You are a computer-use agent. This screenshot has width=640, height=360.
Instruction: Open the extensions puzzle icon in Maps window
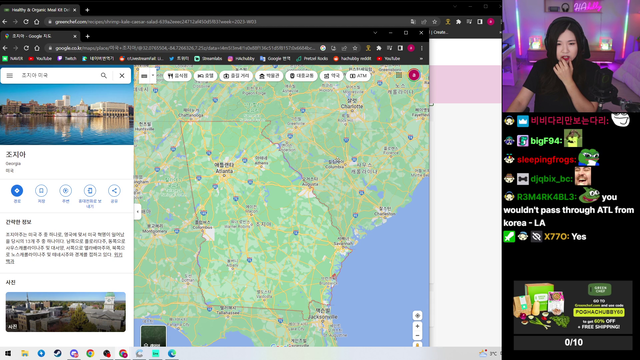click(379, 48)
